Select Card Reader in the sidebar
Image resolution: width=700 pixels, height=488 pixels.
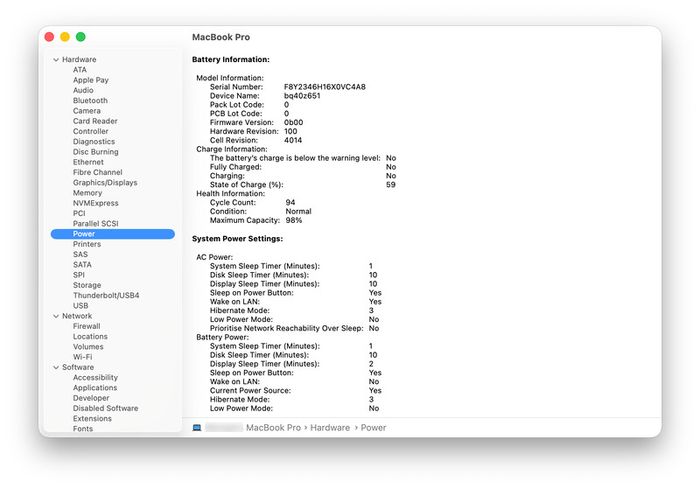(95, 121)
